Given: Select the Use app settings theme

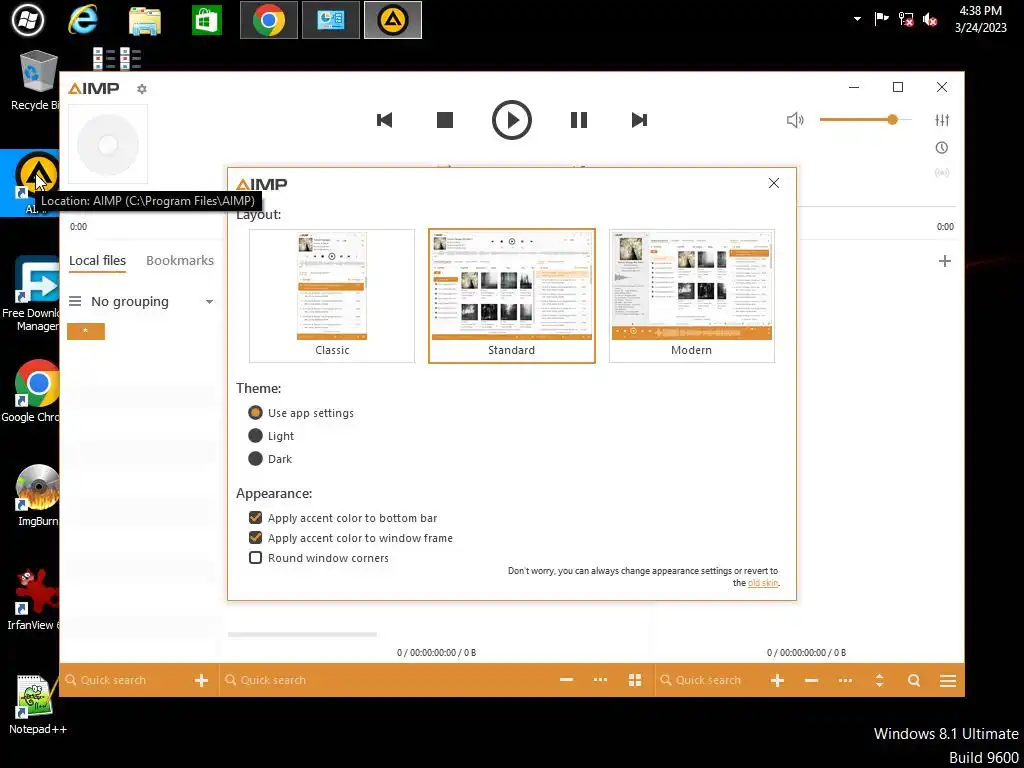Looking at the screenshot, I should [301, 413].
